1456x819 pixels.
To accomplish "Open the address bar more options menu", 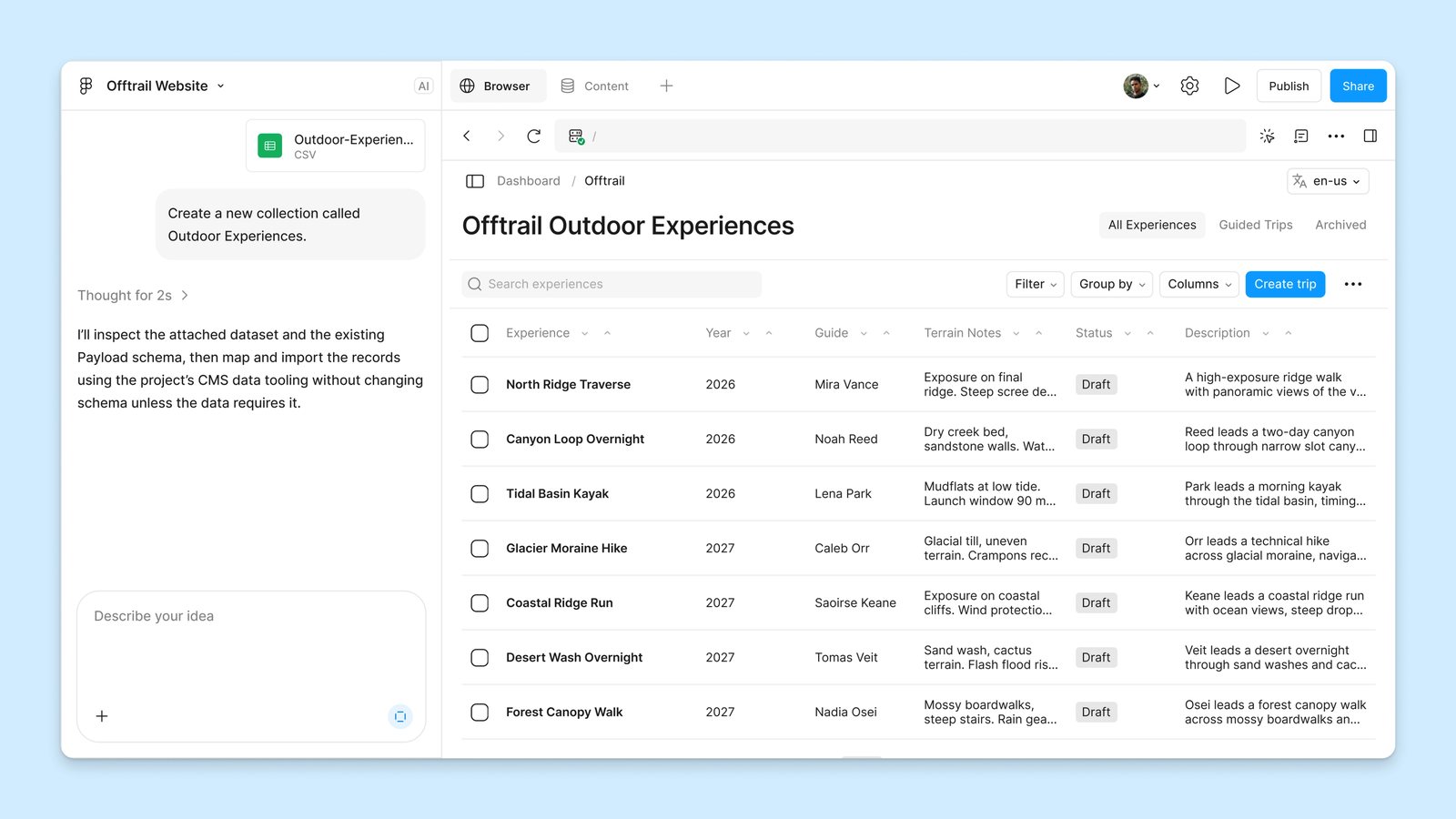I will [1336, 136].
